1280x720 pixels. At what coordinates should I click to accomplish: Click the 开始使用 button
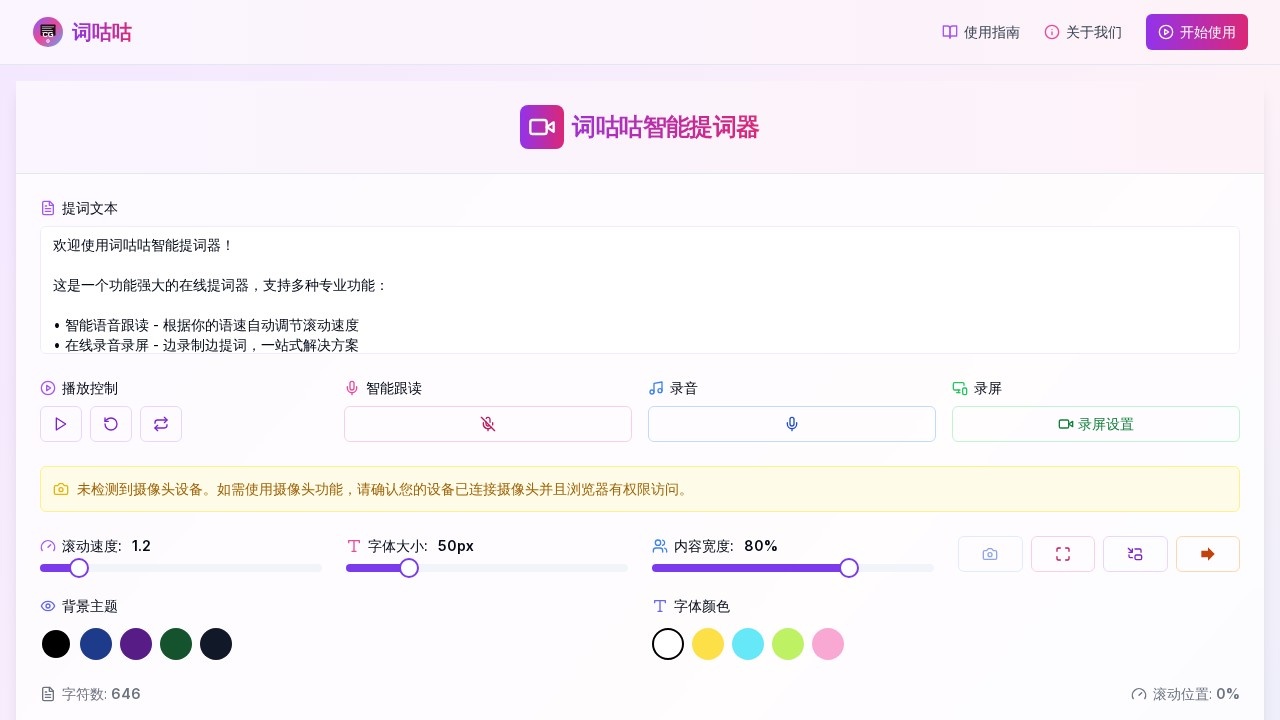(x=1196, y=32)
